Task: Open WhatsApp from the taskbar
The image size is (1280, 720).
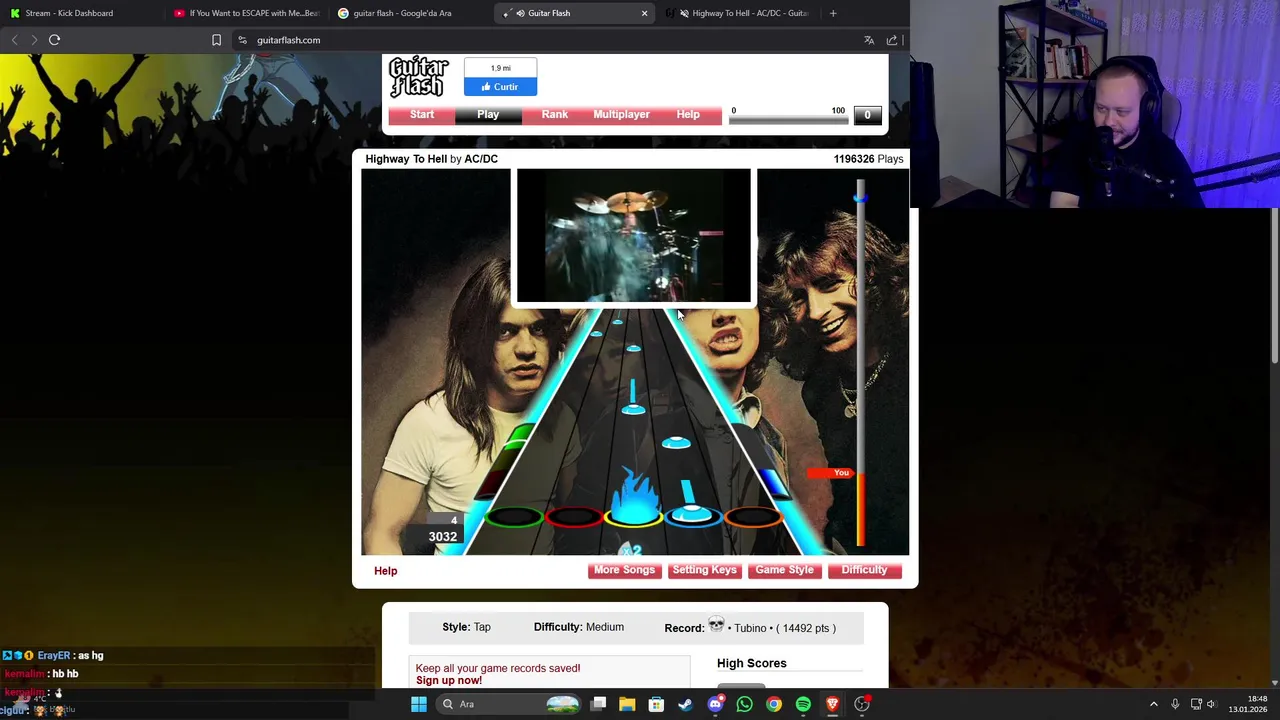Action: click(744, 704)
